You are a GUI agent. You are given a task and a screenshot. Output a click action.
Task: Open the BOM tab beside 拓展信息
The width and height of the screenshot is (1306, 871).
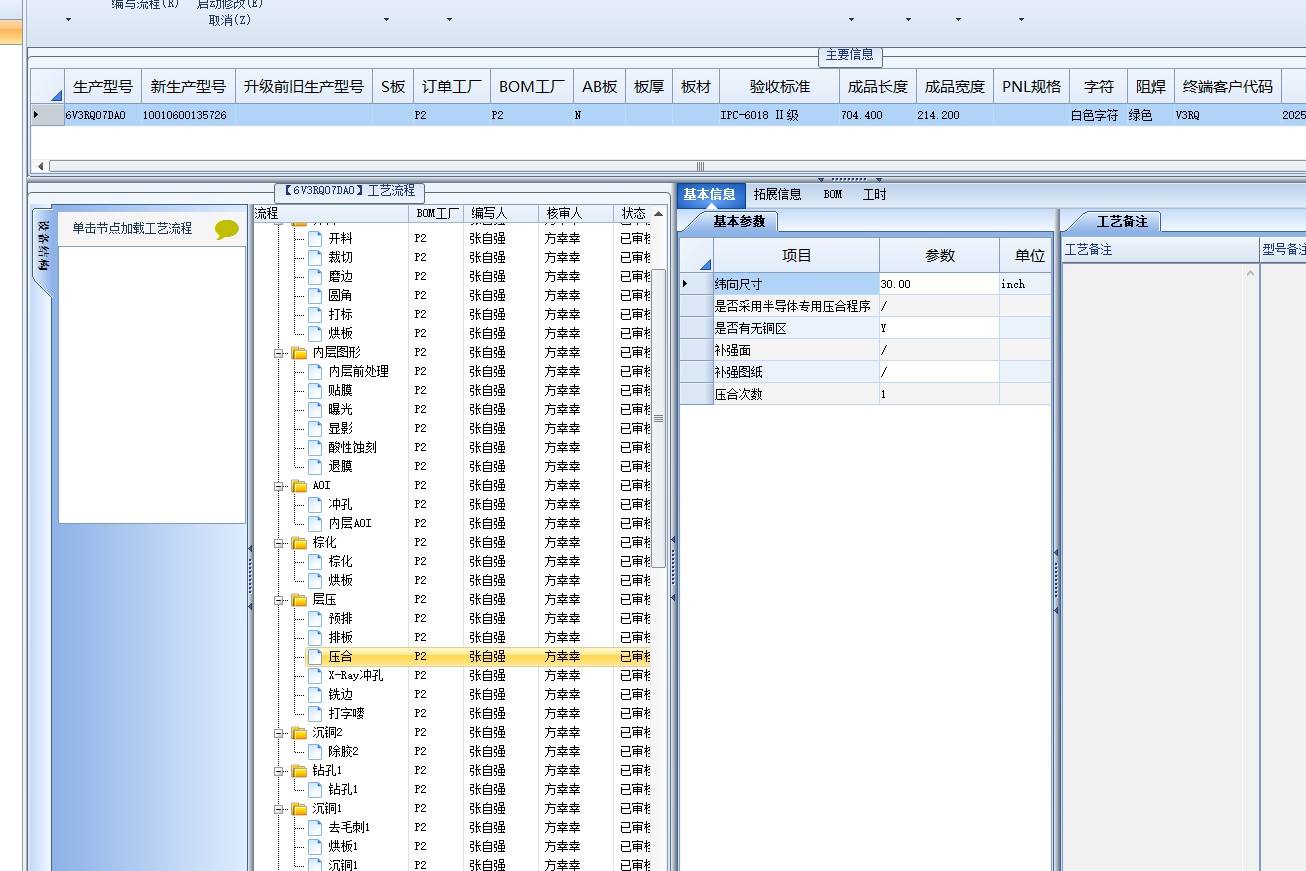[x=833, y=194]
